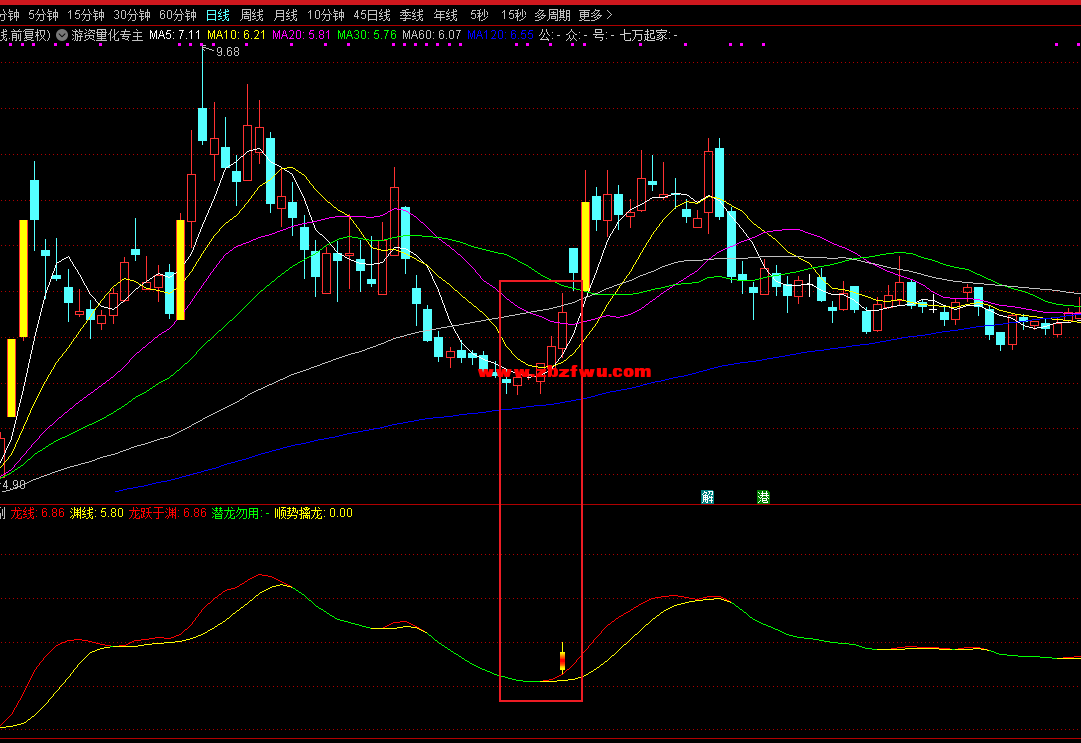Click the MA120 value label
The image size is (1081, 743).
coord(500,35)
